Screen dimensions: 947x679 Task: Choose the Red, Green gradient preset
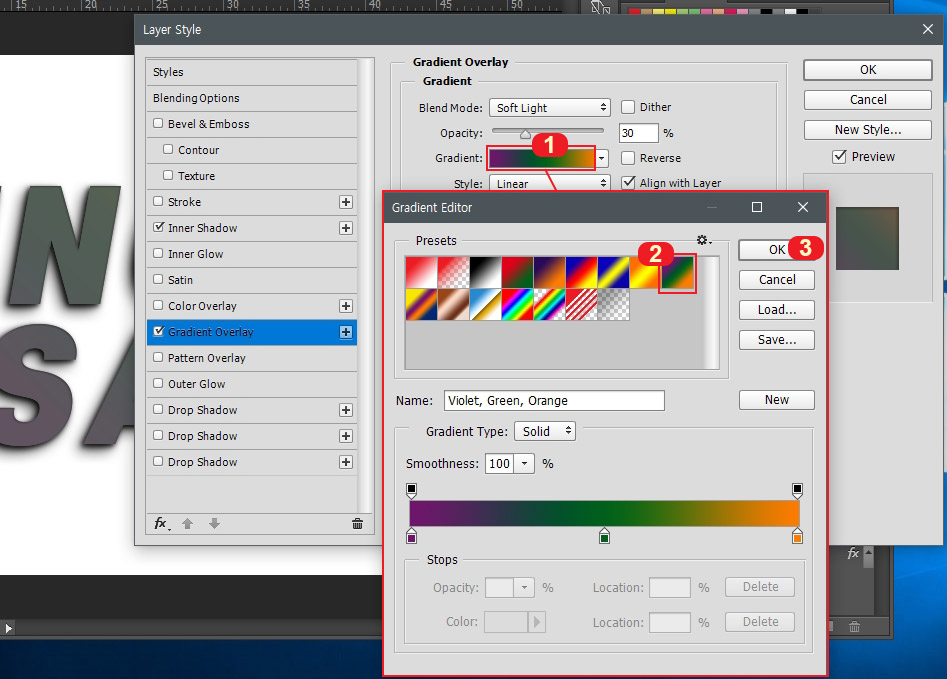tap(518, 272)
